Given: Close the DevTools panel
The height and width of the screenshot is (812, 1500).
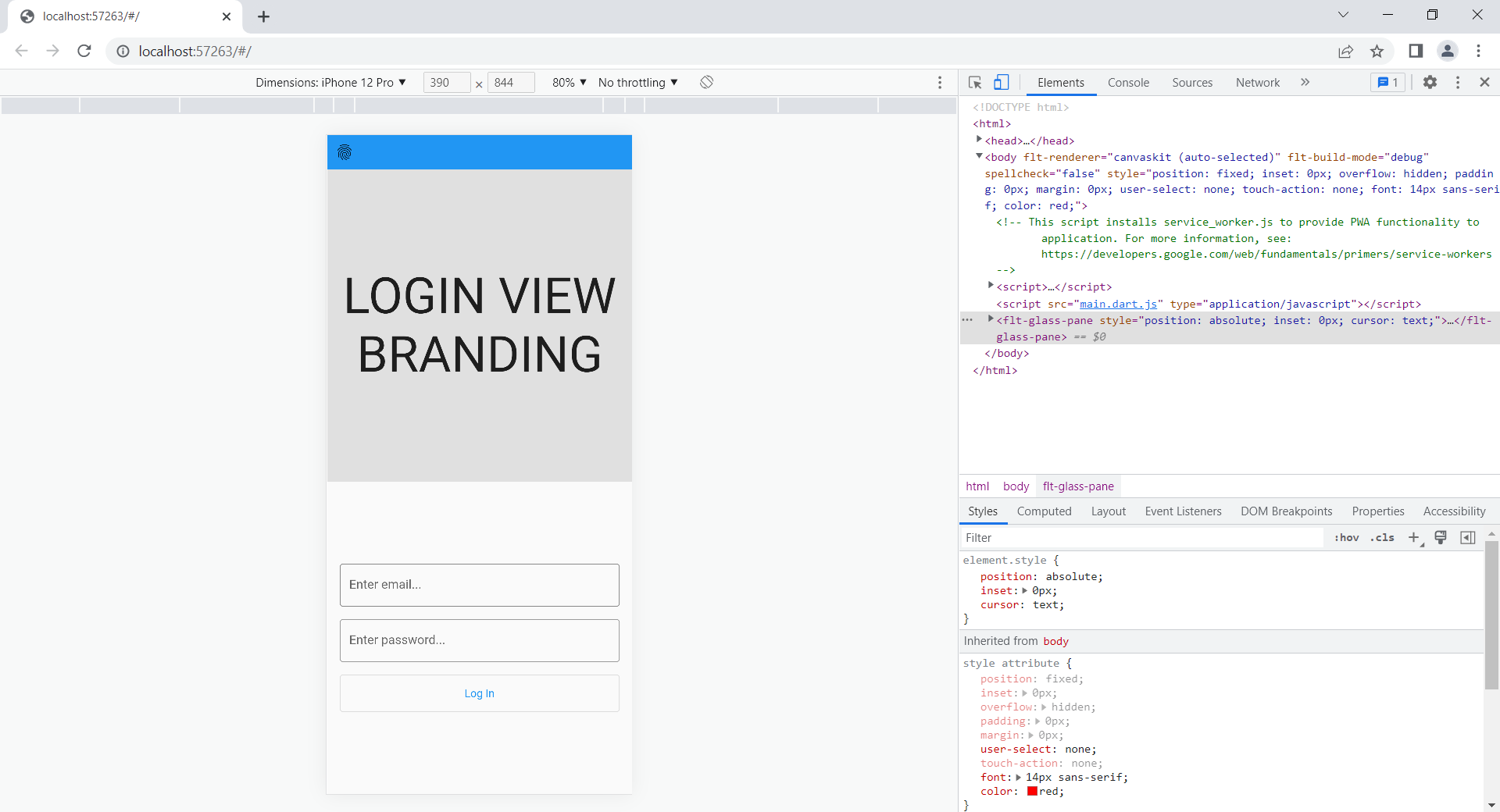Looking at the screenshot, I should coord(1484,82).
